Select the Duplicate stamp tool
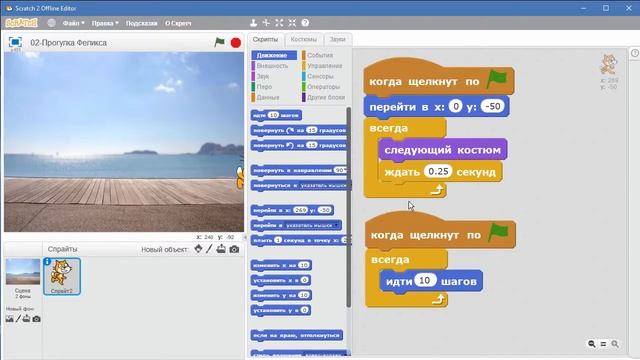Viewport: 640px width, 360px height. pyautogui.click(x=253, y=23)
